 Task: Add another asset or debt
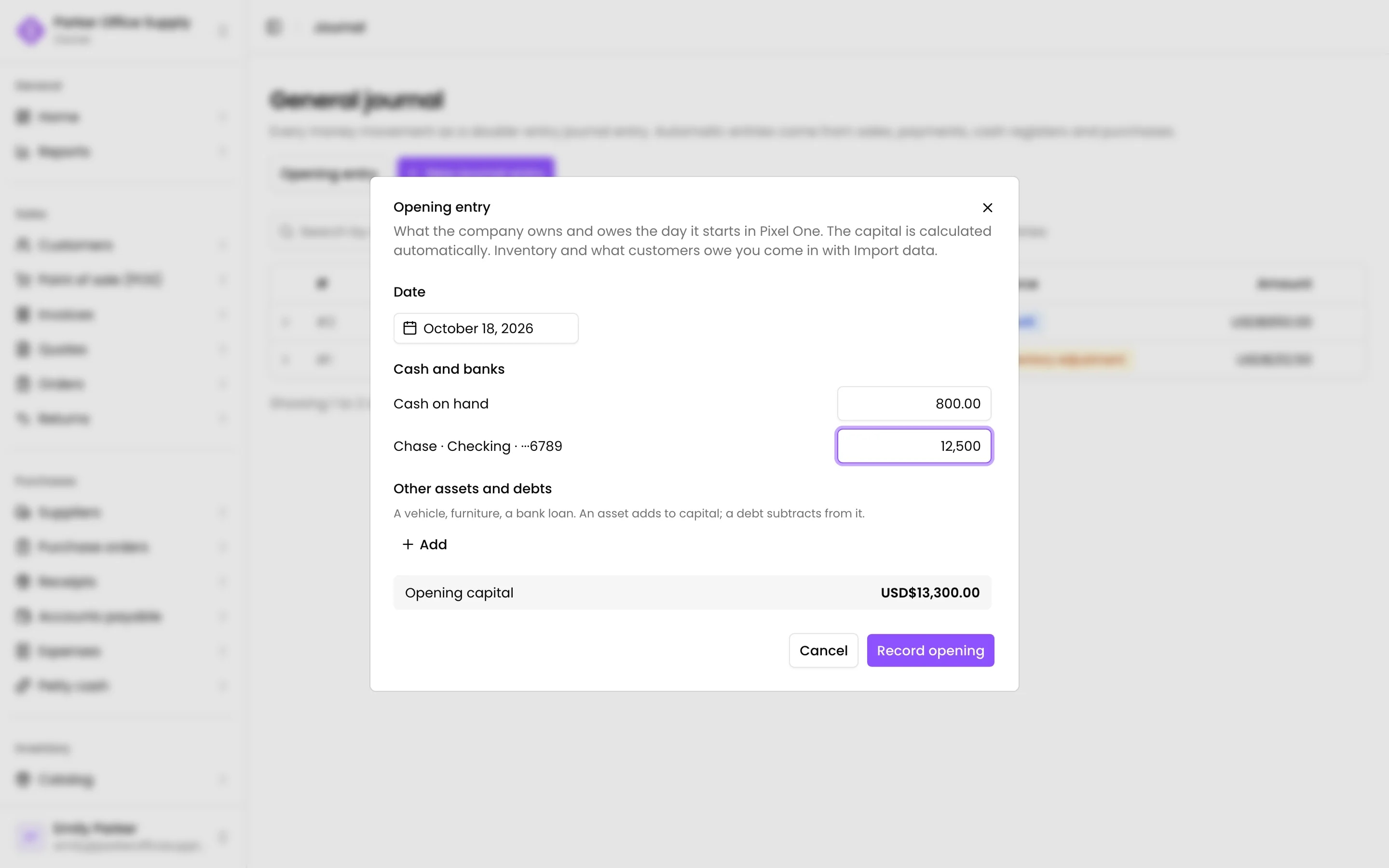coord(424,544)
